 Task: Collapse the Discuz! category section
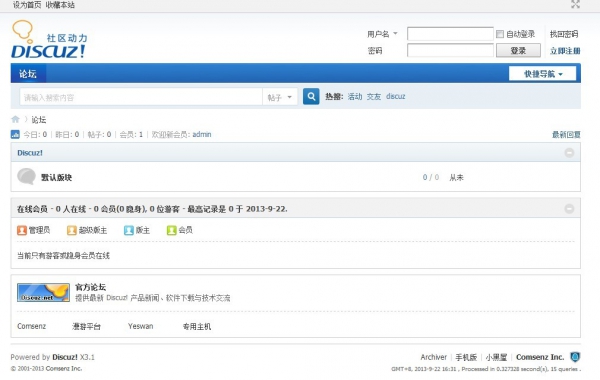coord(569,153)
